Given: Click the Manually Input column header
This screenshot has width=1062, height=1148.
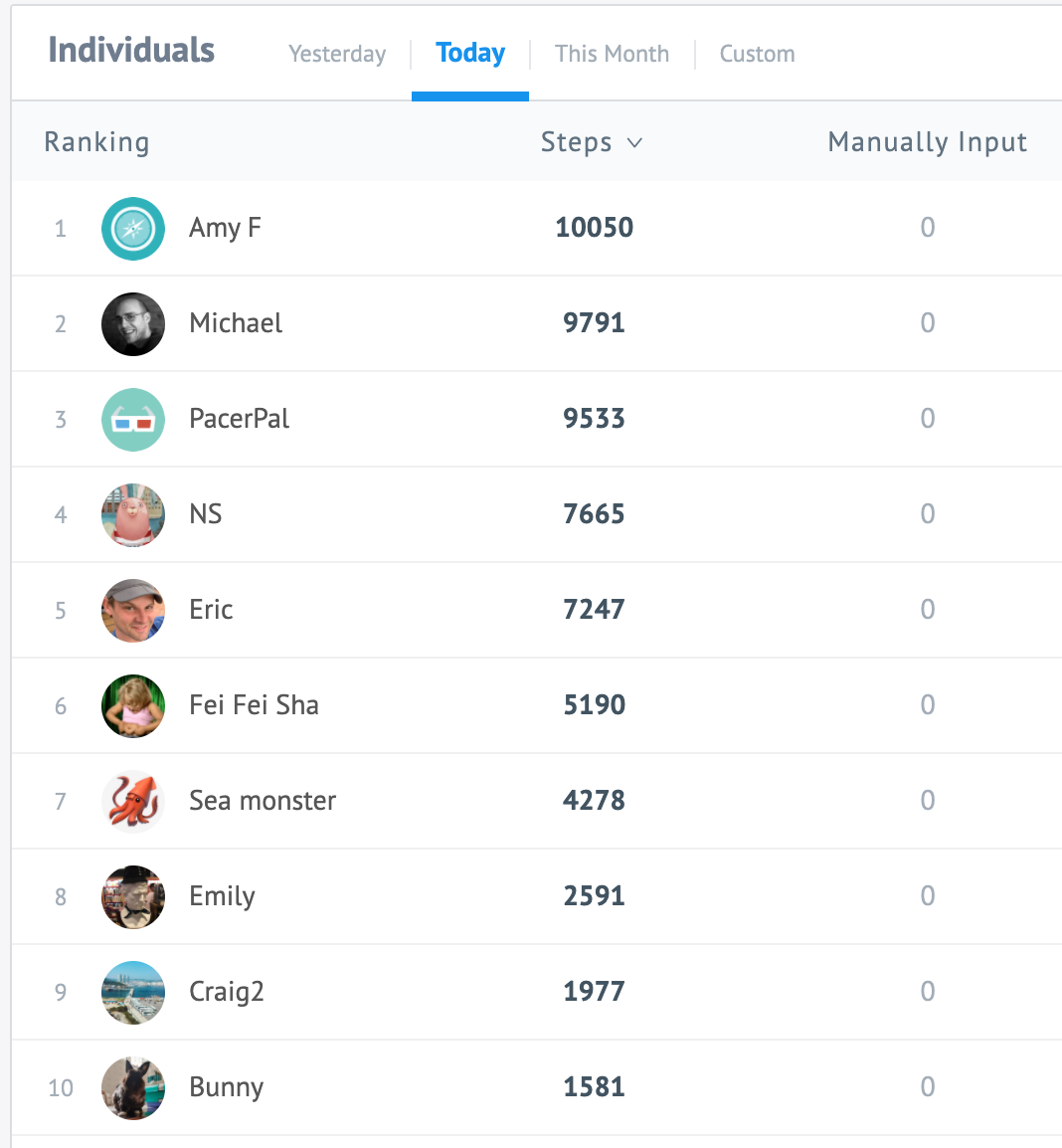Looking at the screenshot, I should [928, 142].
